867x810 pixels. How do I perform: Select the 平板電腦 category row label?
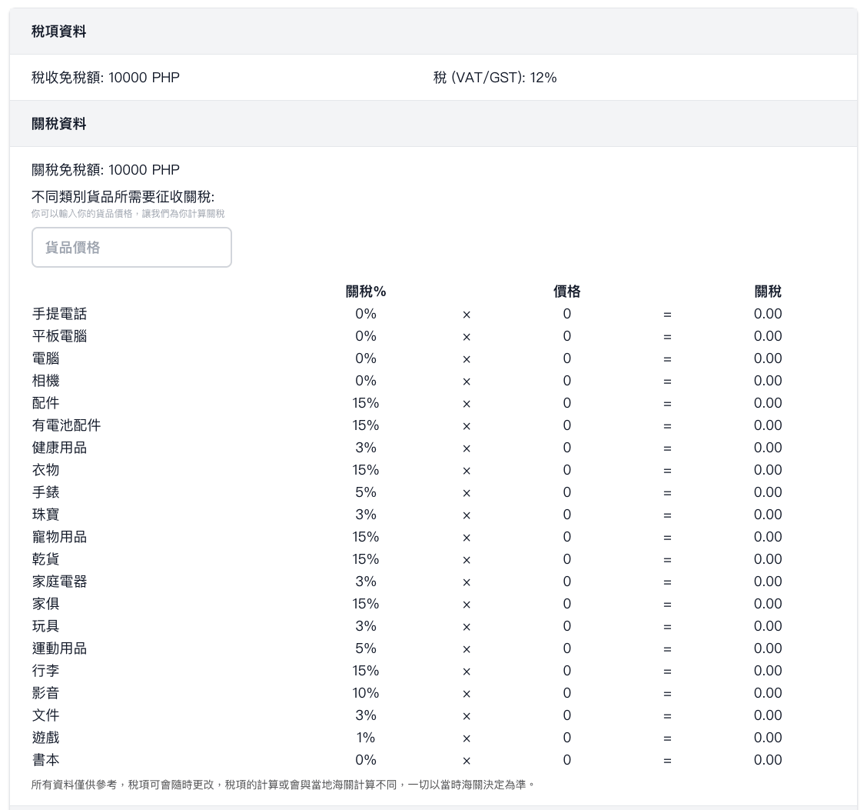(59, 336)
